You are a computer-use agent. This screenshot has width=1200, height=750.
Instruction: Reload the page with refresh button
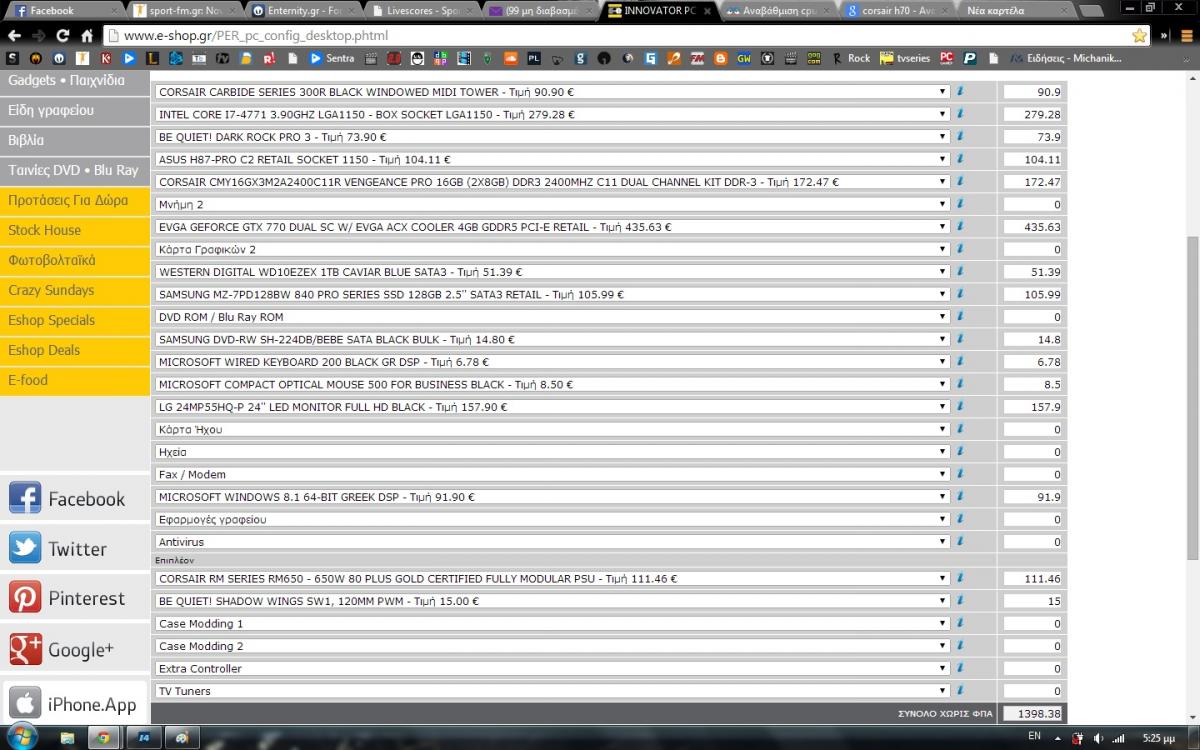62,36
